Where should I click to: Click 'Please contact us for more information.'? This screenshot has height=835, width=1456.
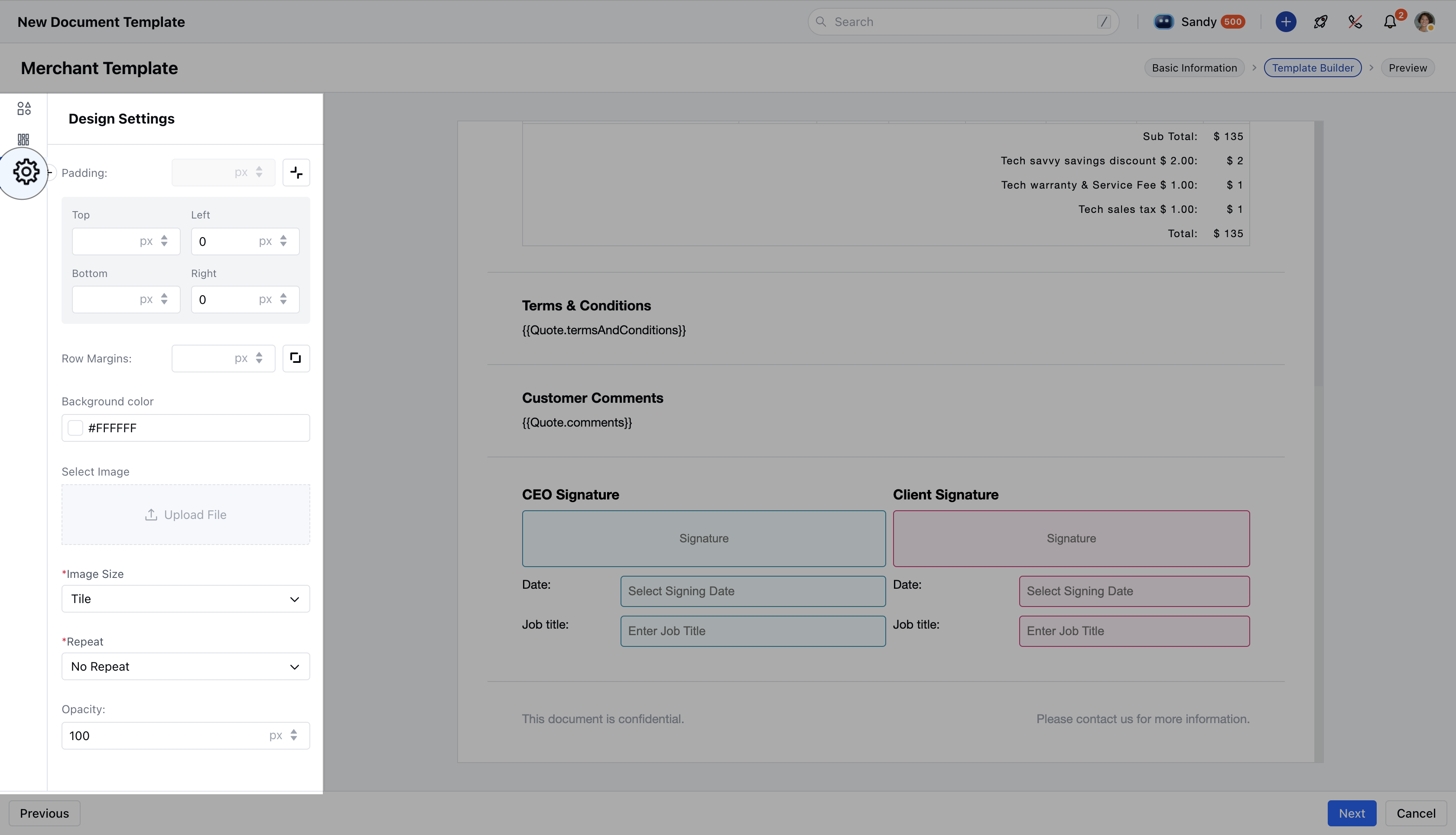[x=1142, y=718]
